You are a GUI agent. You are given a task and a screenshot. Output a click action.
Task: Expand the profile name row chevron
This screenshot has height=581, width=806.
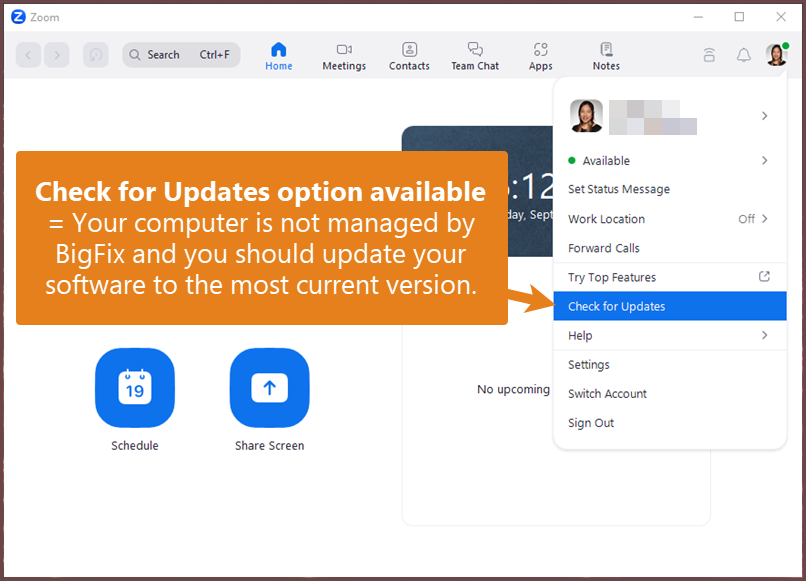764,116
